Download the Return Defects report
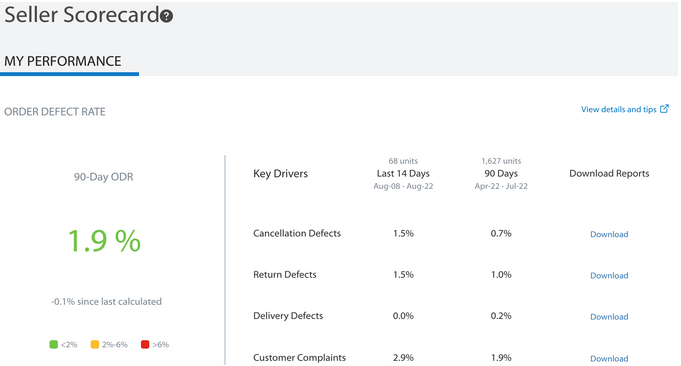Screen dimensions: 681x366 click(609, 275)
